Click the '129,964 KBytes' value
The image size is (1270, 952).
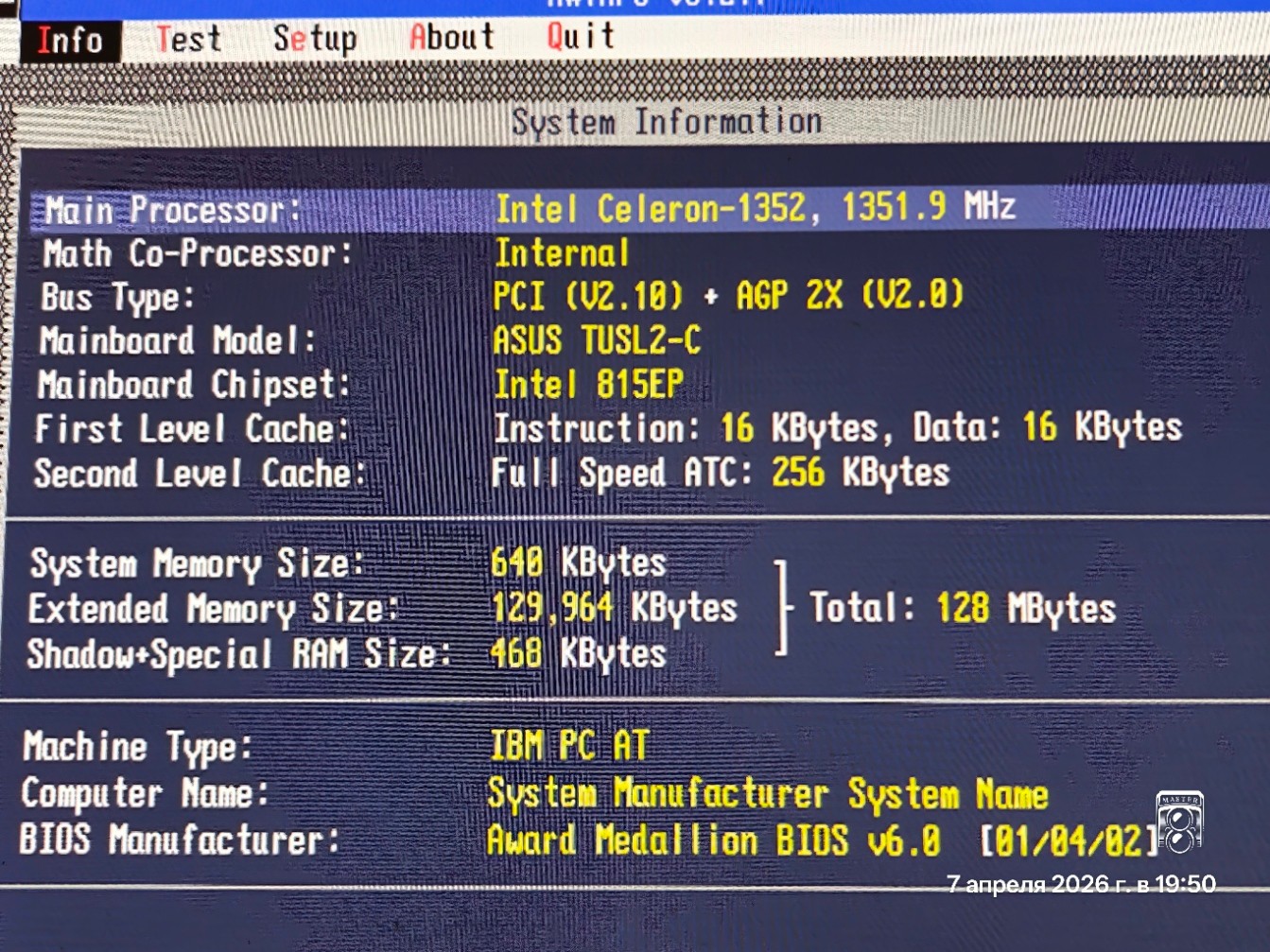[614, 608]
